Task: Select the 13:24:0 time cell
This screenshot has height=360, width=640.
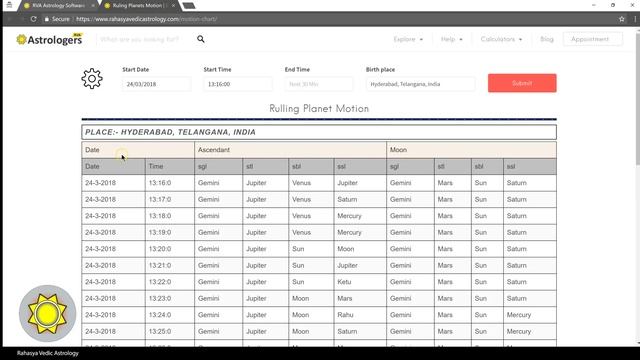Action: point(170,315)
